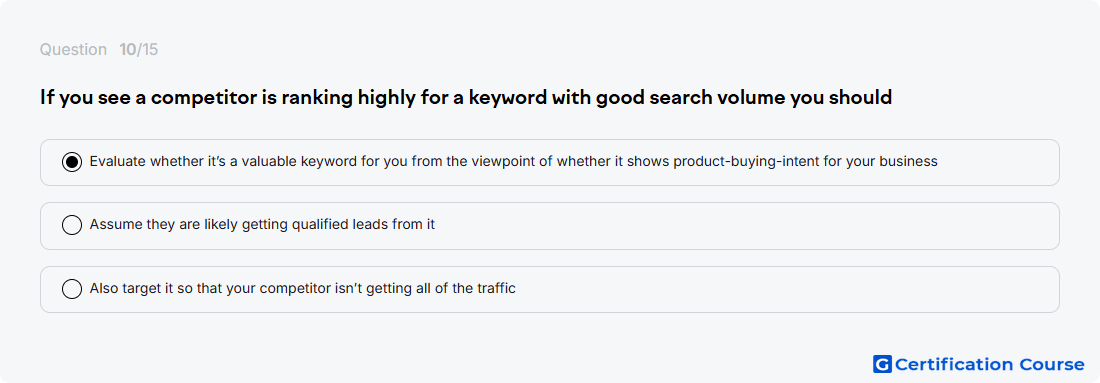Click the answer text about product-buying-intent
This screenshot has width=1100, height=383.
[514, 161]
